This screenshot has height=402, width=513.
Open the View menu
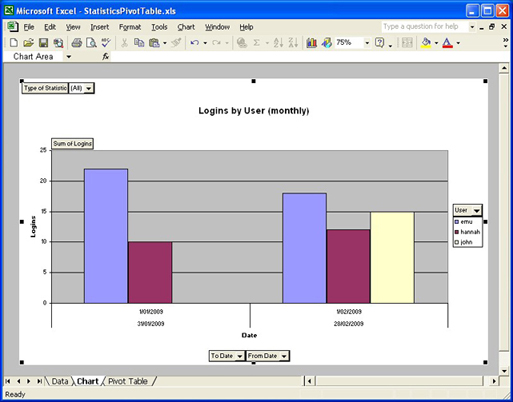73,27
